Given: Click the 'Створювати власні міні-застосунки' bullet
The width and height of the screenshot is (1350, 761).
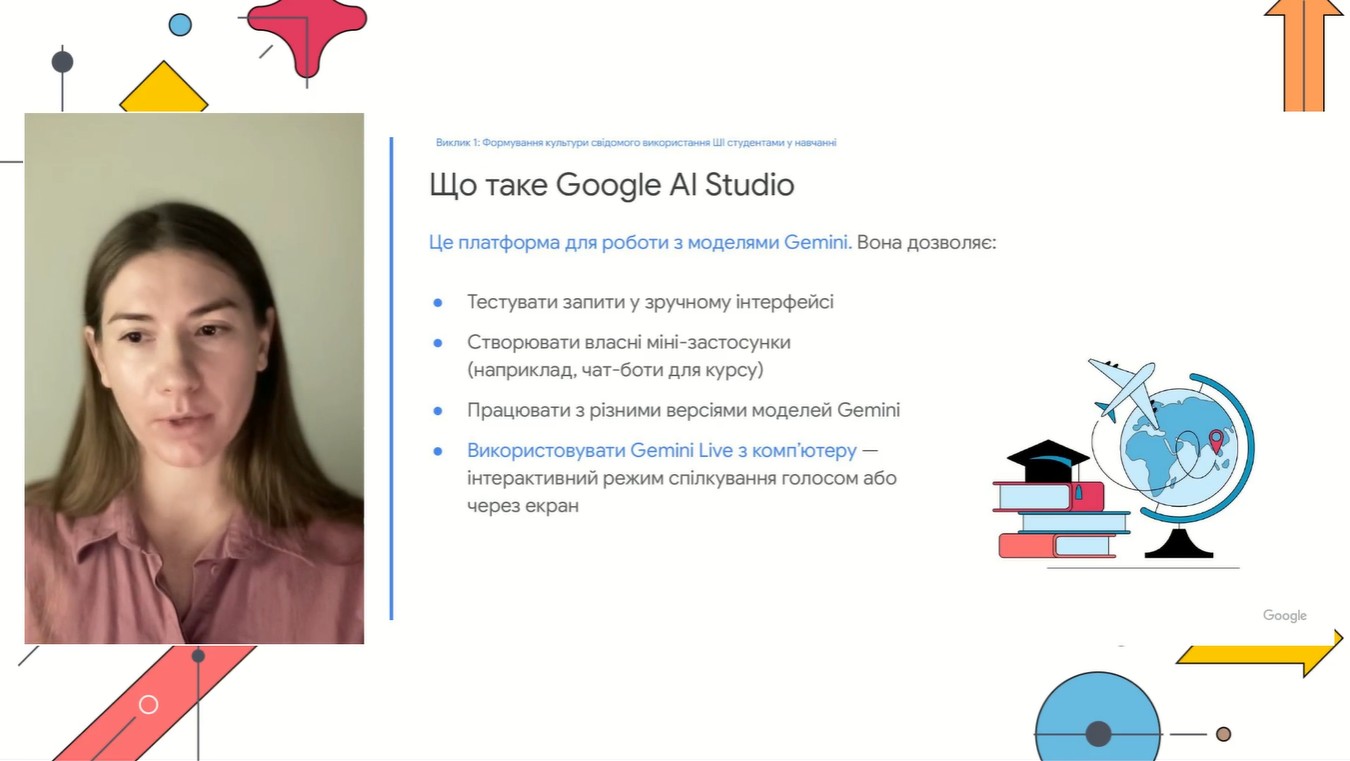Looking at the screenshot, I should click(628, 342).
